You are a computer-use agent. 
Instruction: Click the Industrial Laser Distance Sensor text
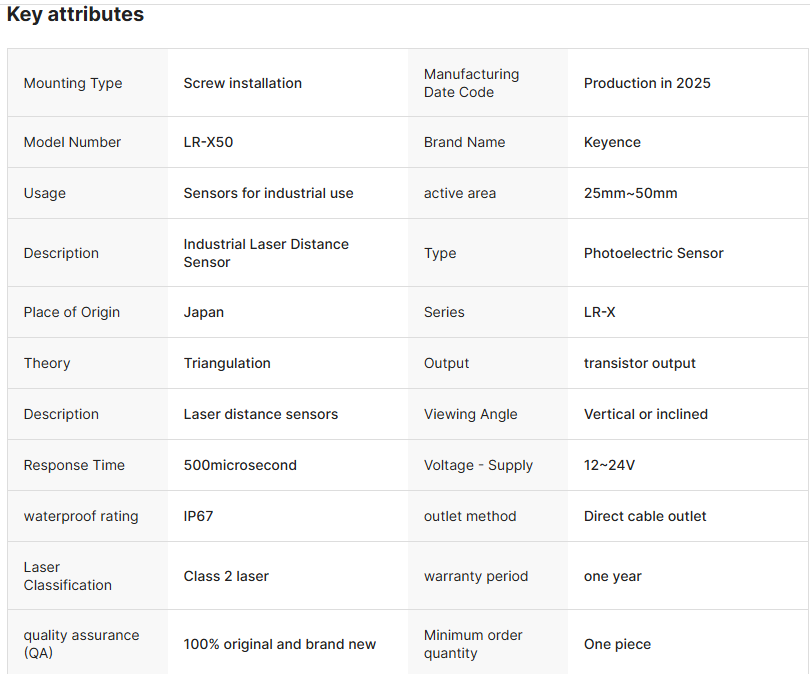click(266, 253)
